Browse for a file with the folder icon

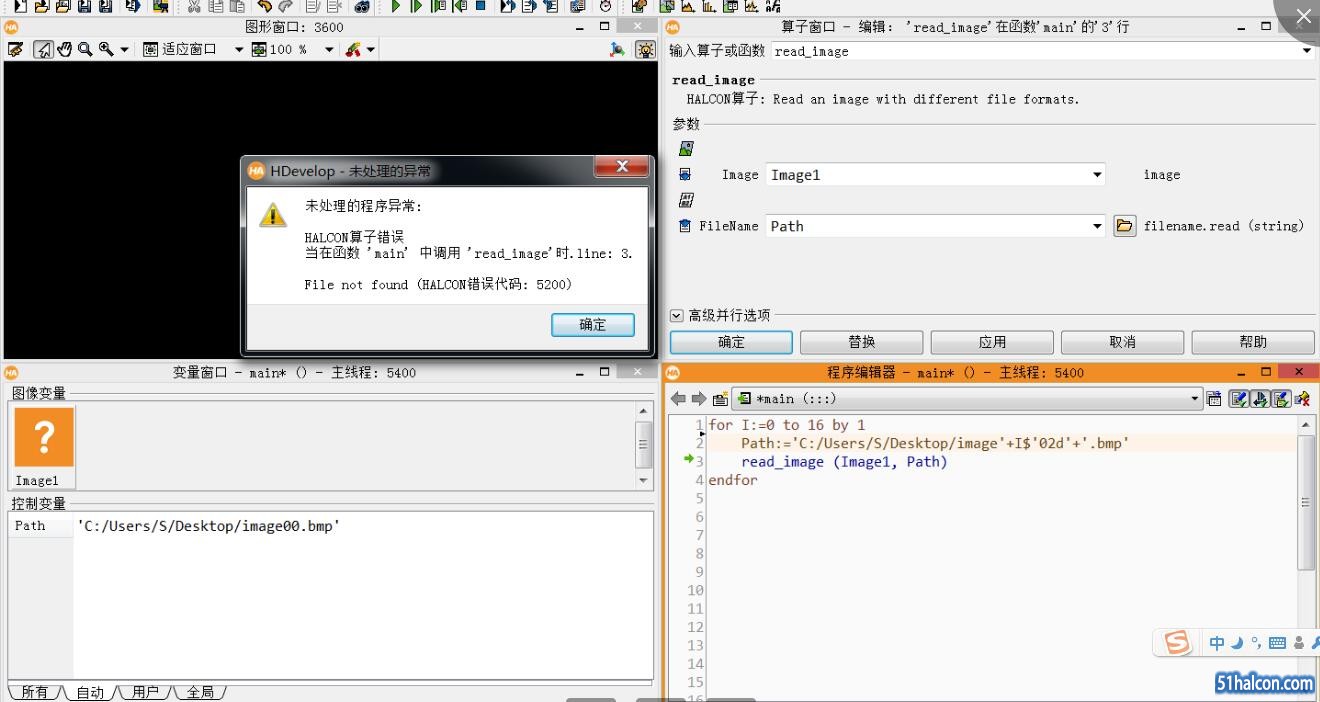coord(1124,226)
